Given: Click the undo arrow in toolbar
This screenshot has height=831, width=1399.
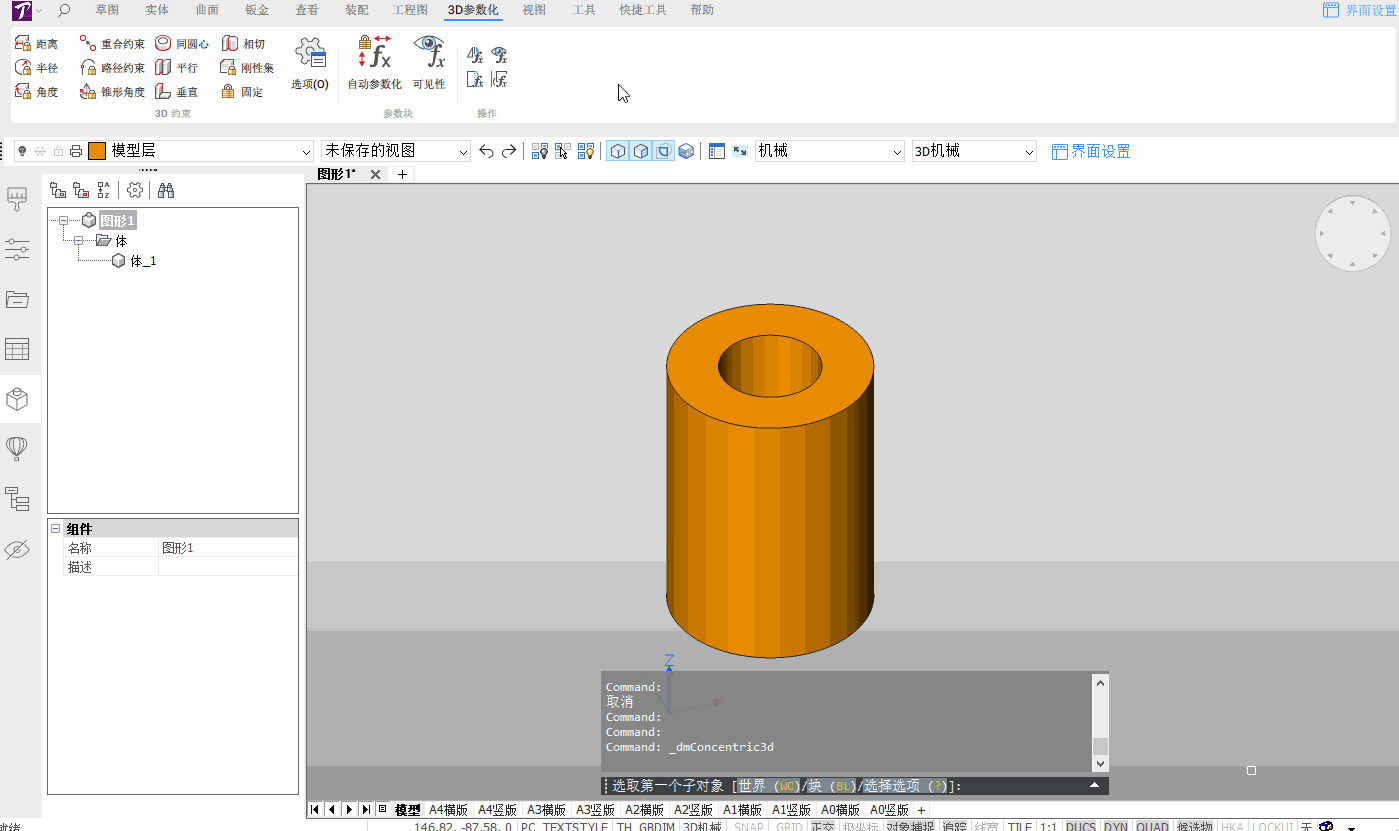Looking at the screenshot, I should coord(486,151).
